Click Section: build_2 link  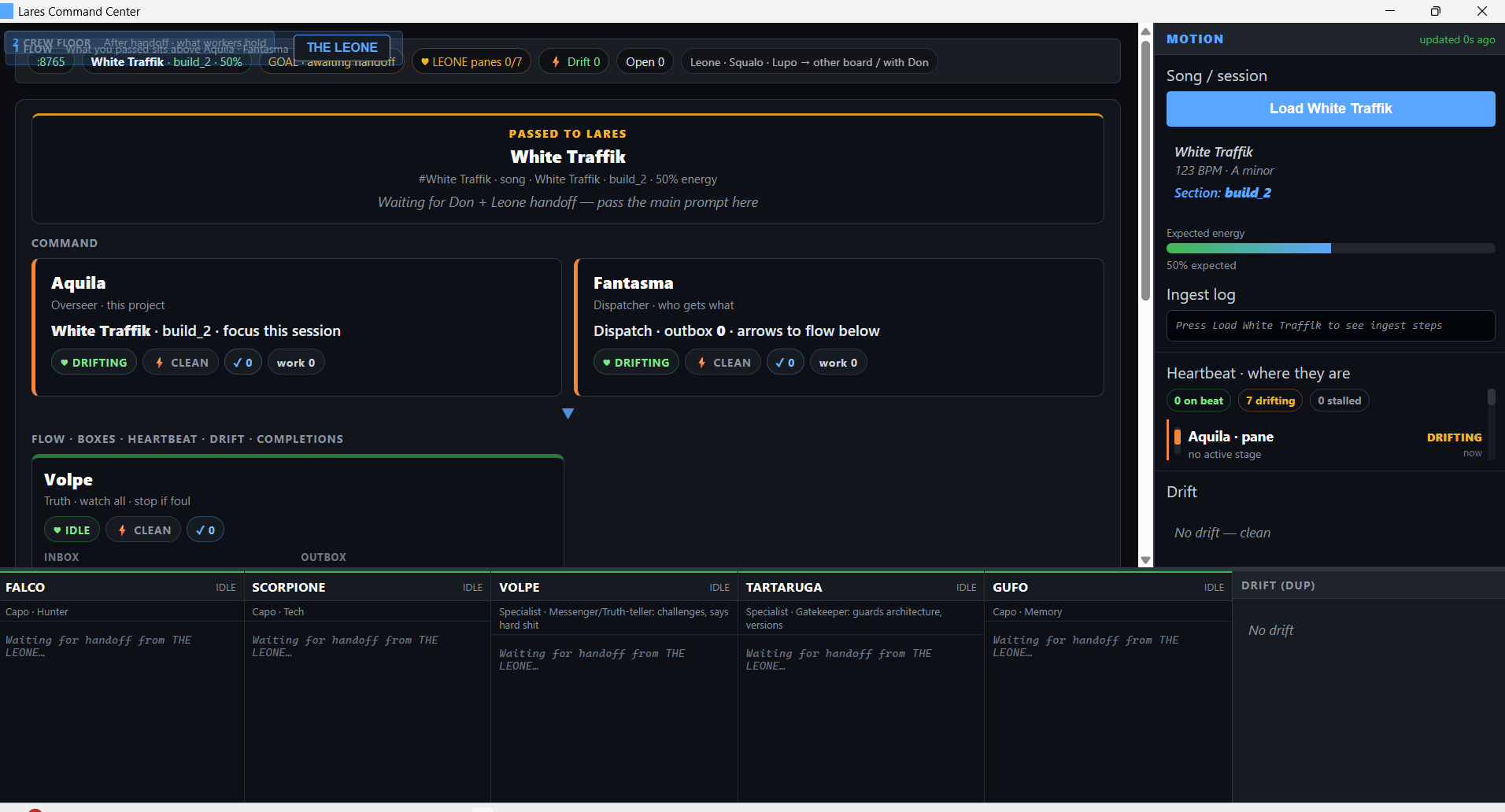pos(1222,193)
